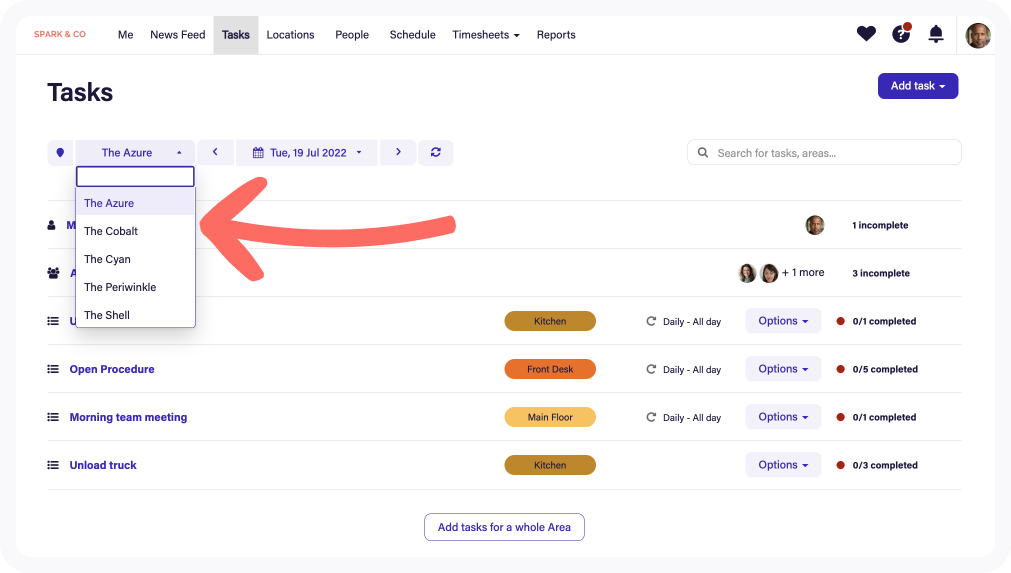
Task: Open the People tab
Action: (x=352, y=35)
